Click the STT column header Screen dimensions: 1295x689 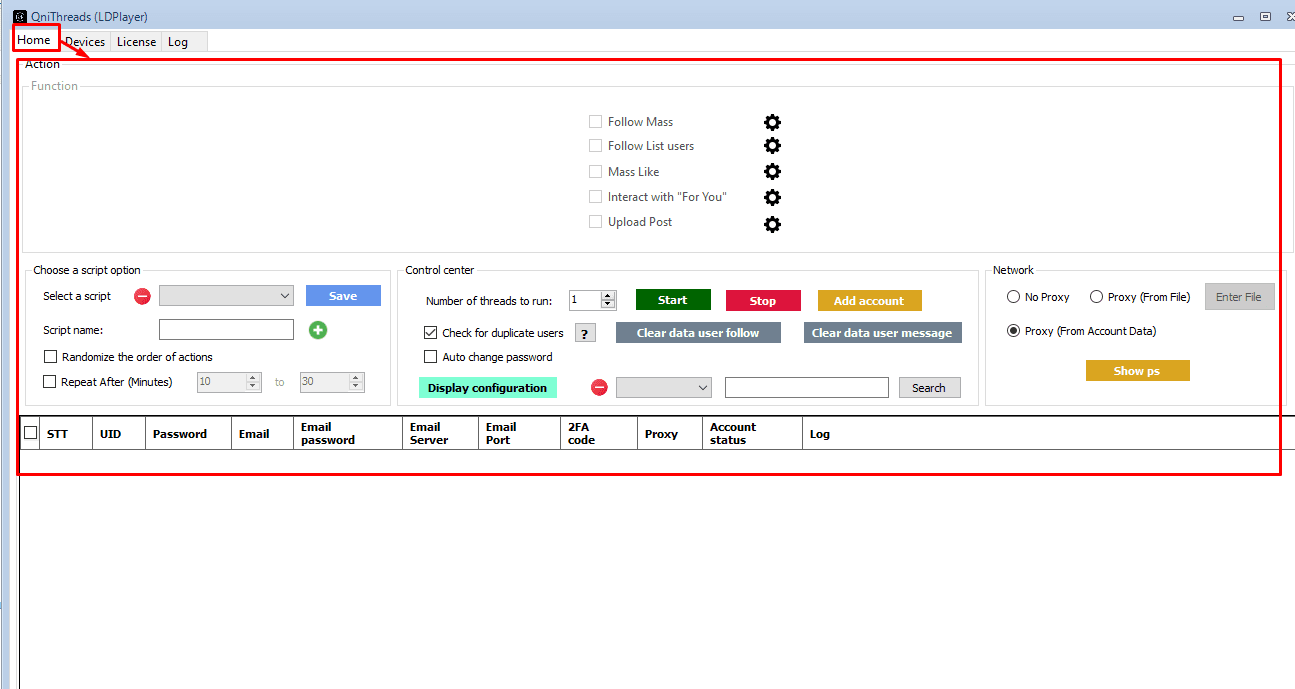point(66,434)
